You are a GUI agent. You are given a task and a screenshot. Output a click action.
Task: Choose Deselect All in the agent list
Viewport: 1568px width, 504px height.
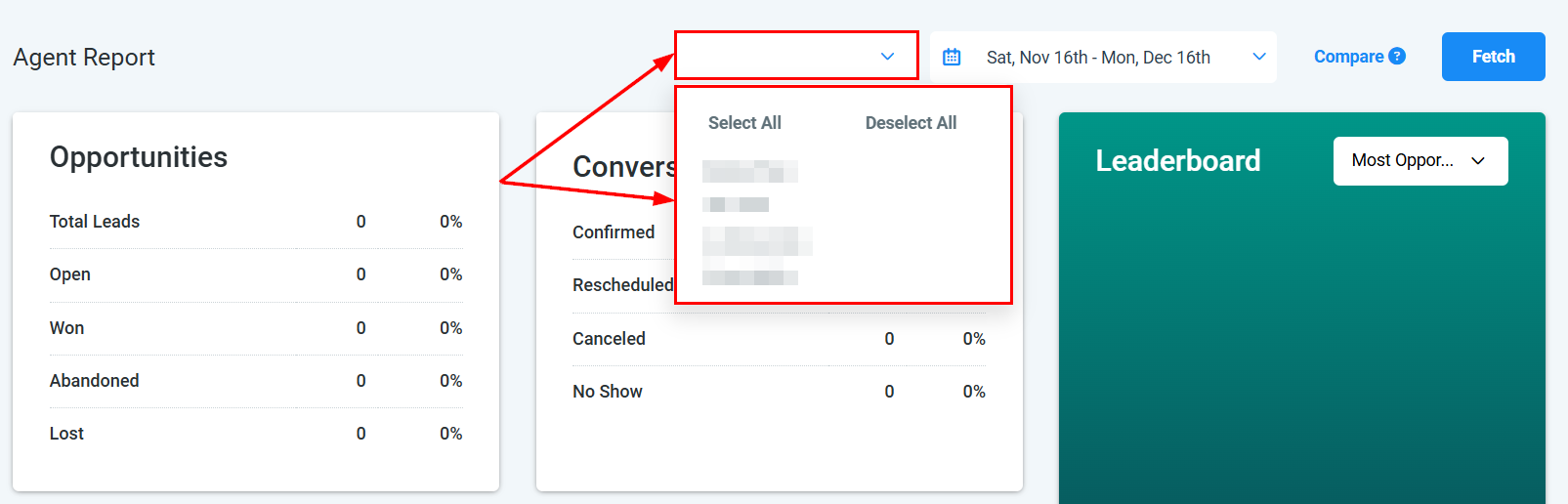pyautogui.click(x=911, y=123)
